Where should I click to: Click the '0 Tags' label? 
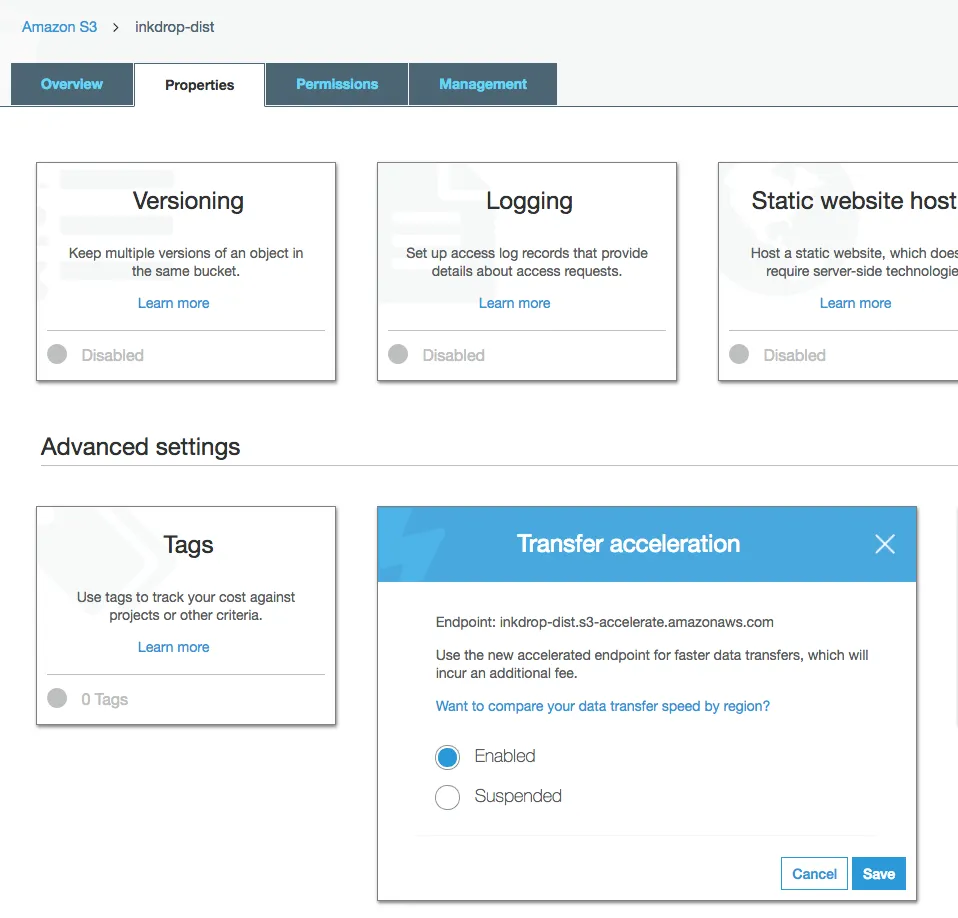click(x=104, y=699)
